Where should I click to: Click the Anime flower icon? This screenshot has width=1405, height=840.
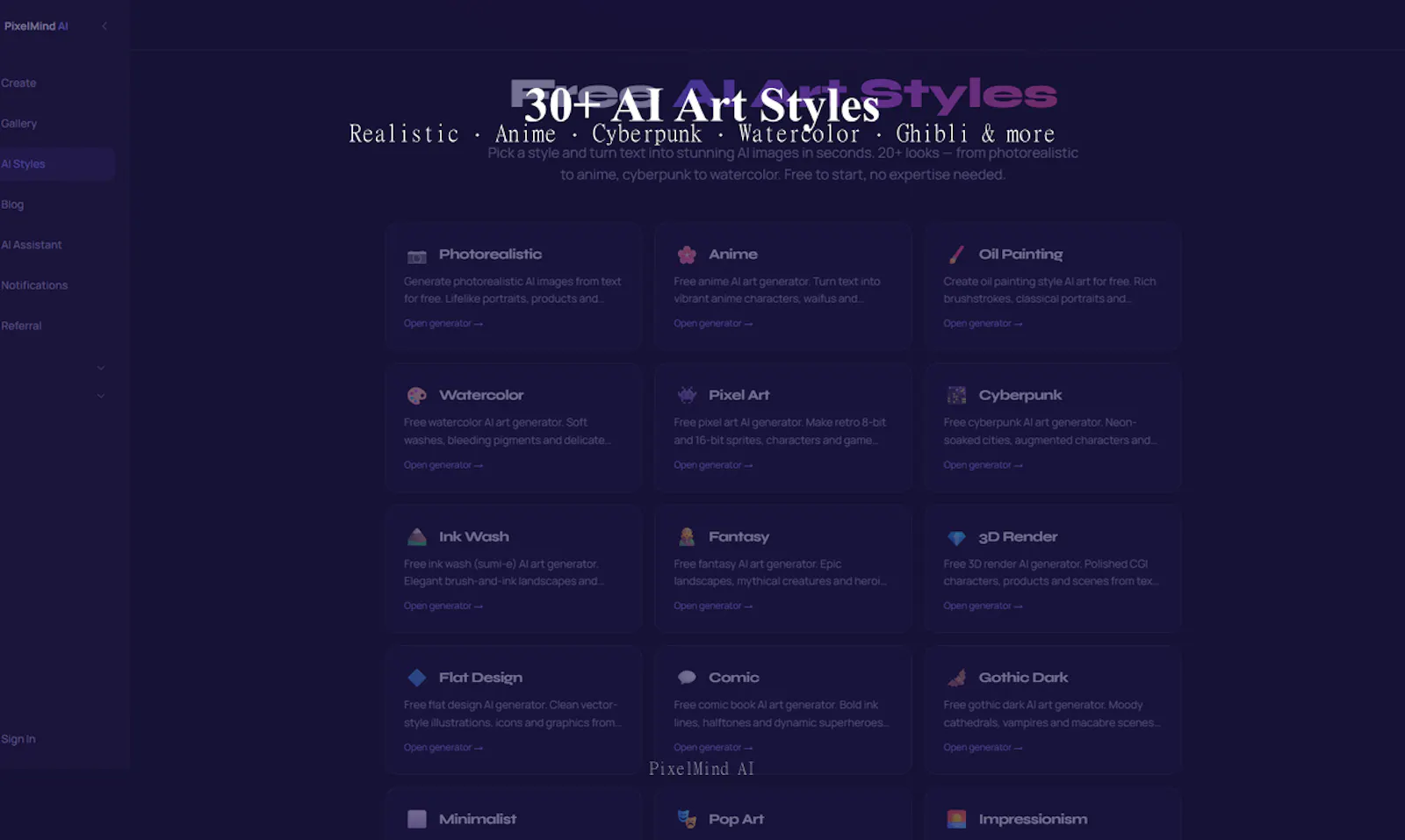click(687, 255)
